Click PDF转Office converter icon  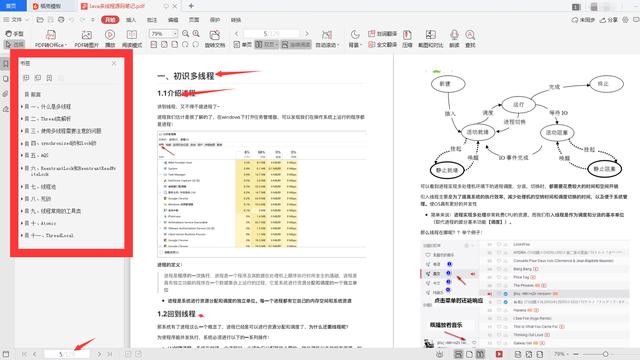point(51,35)
